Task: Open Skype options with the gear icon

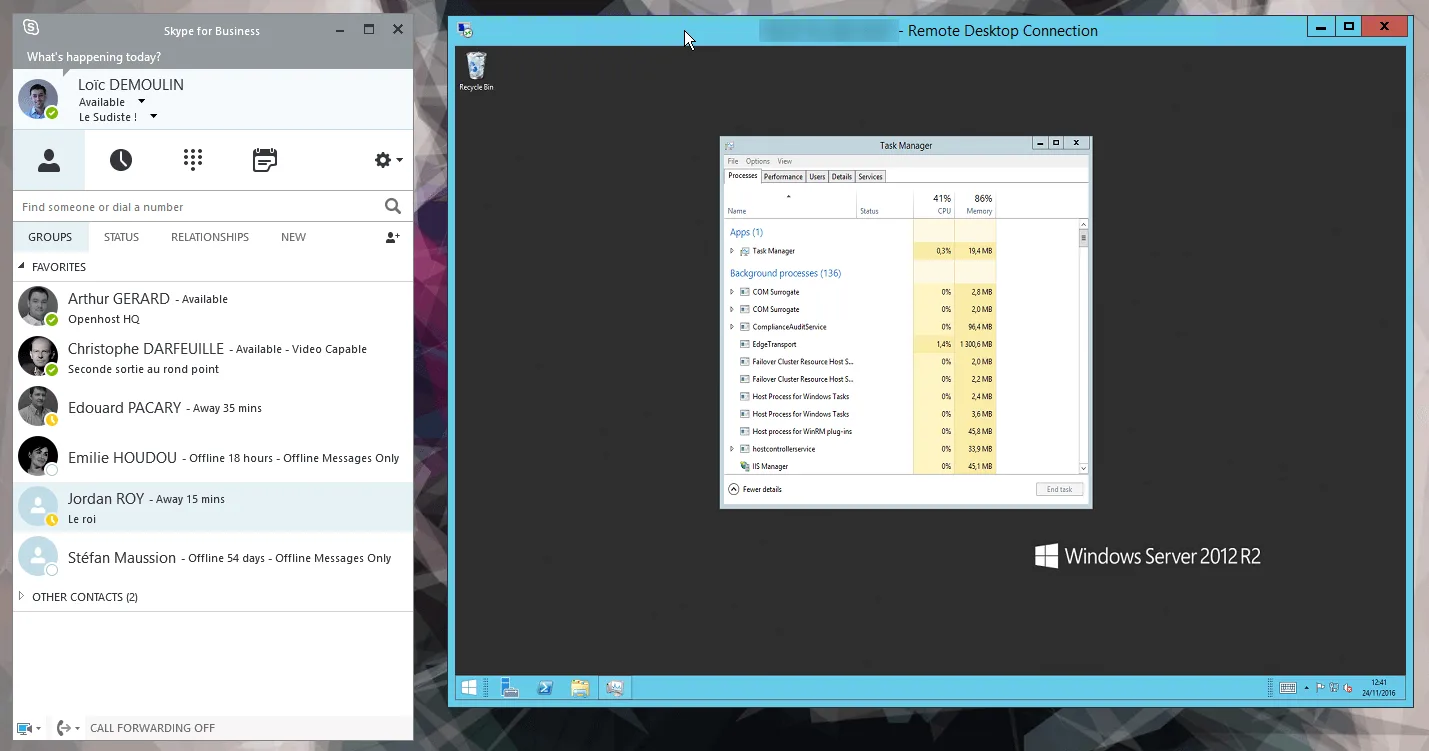Action: pyautogui.click(x=383, y=160)
